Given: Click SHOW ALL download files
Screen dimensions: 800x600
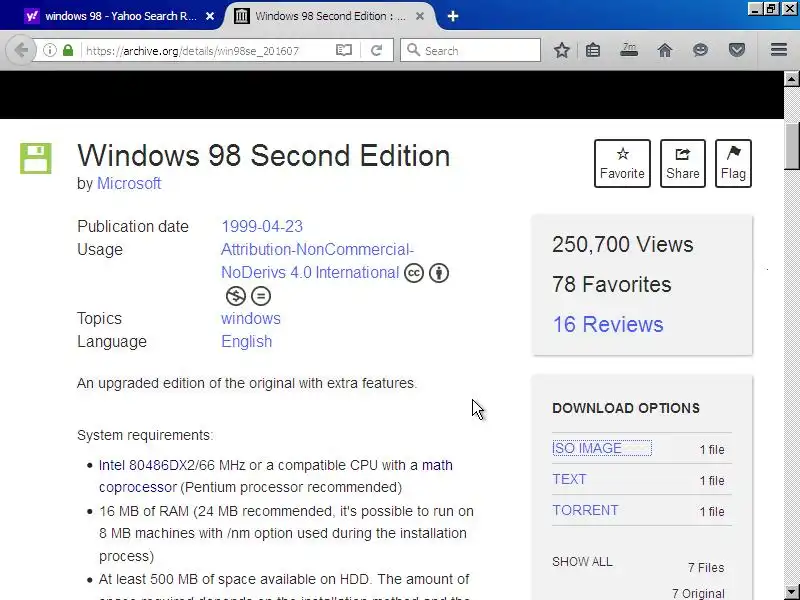Looking at the screenshot, I should (582, 562).
